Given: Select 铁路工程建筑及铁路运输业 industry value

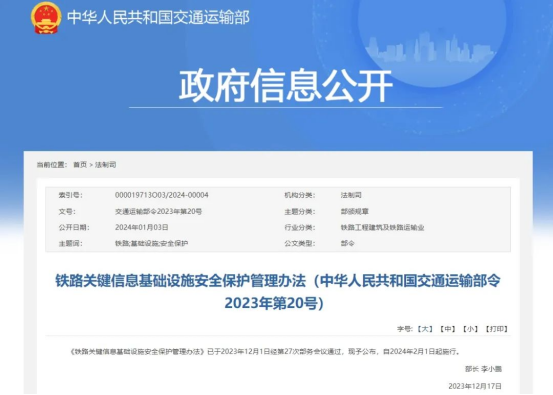Looking at the screenshot, I should [382, 227].
